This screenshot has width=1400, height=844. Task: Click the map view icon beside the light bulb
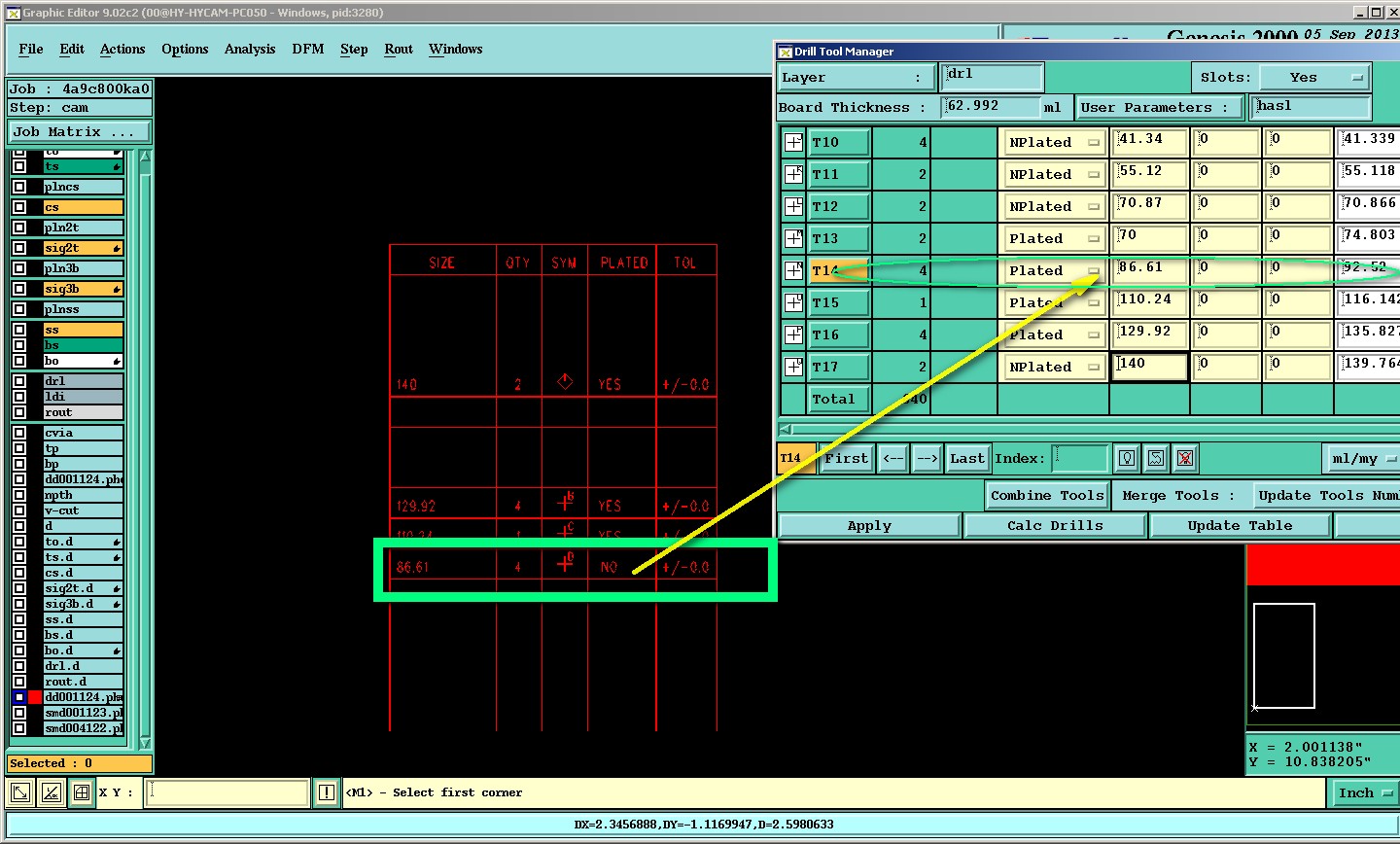point(1155,458)
